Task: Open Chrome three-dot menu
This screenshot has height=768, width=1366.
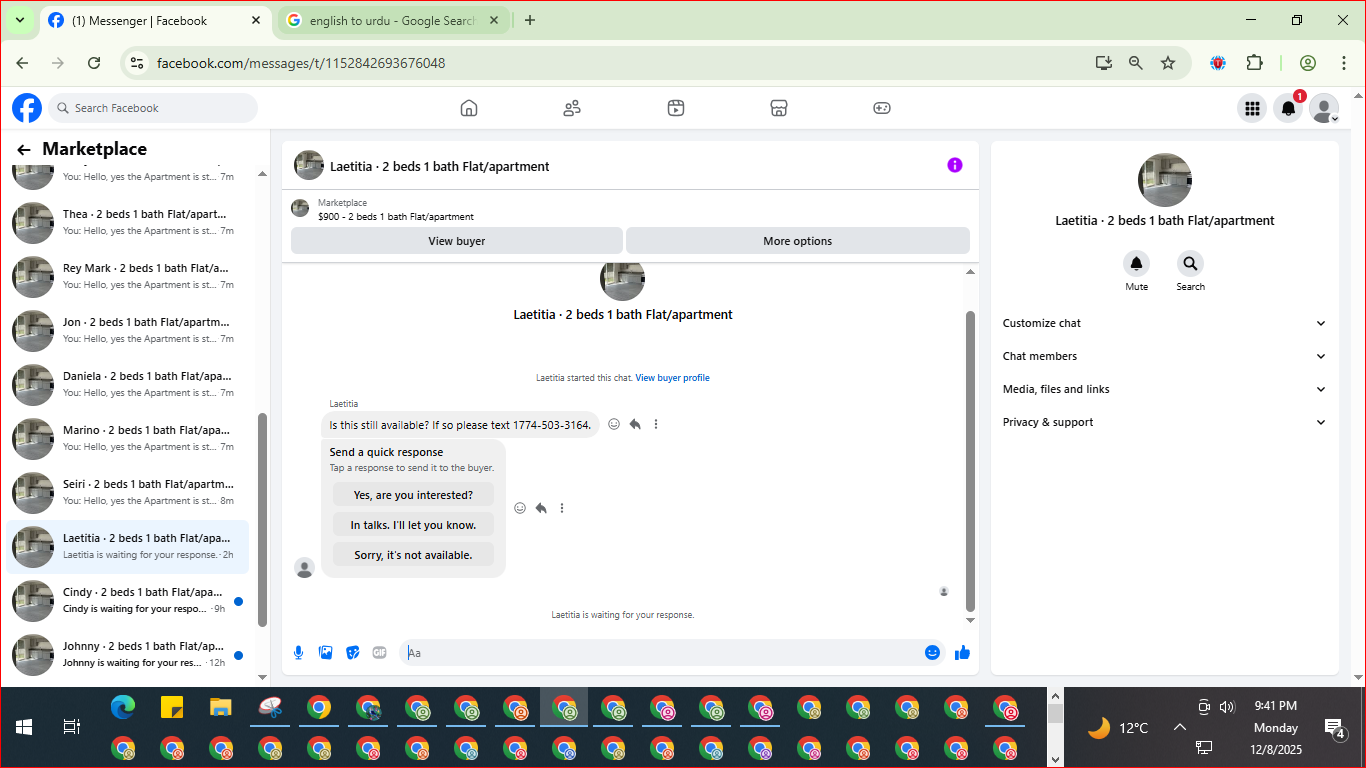Action: point(1344,63)
